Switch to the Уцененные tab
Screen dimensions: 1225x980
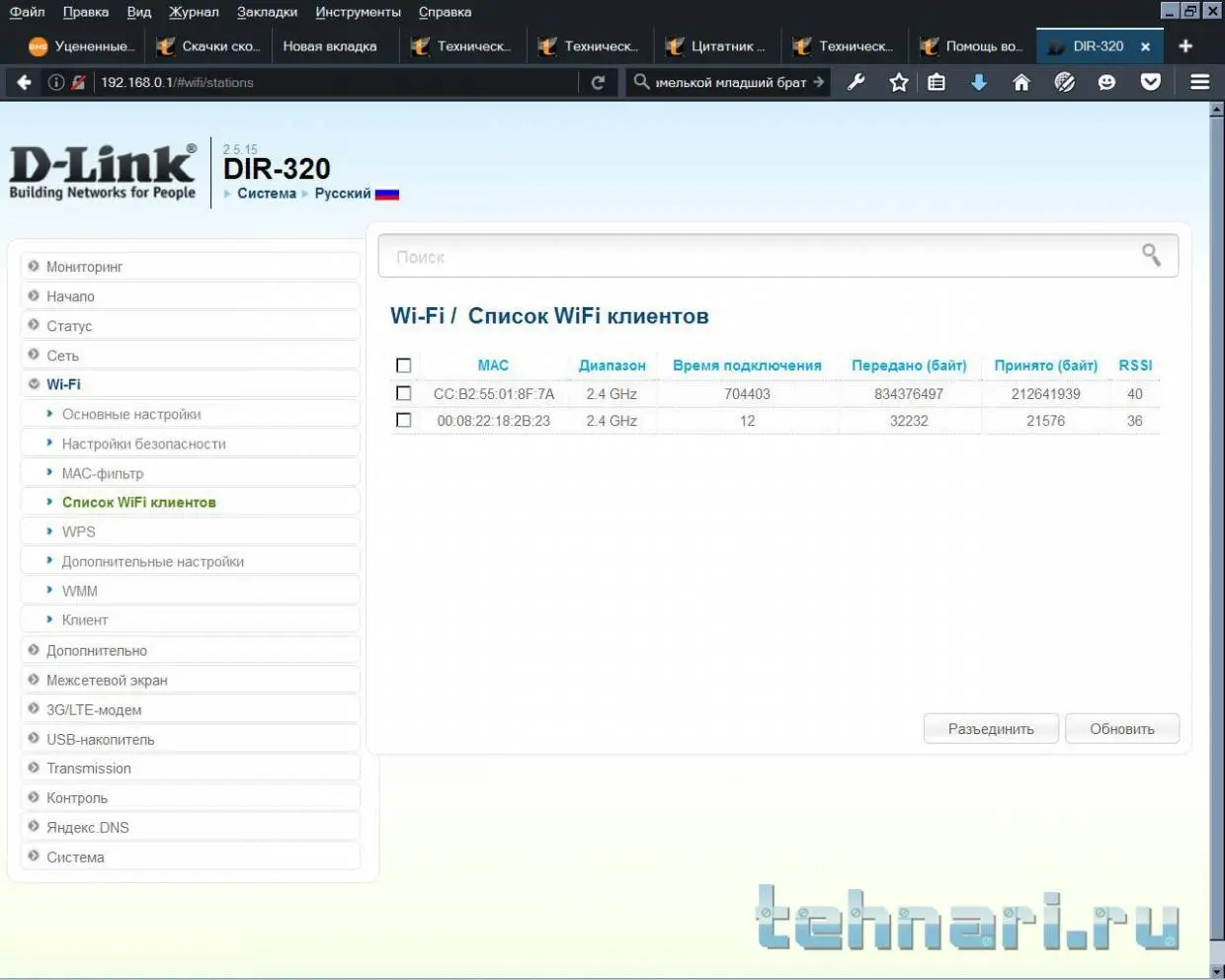point(82,46)
